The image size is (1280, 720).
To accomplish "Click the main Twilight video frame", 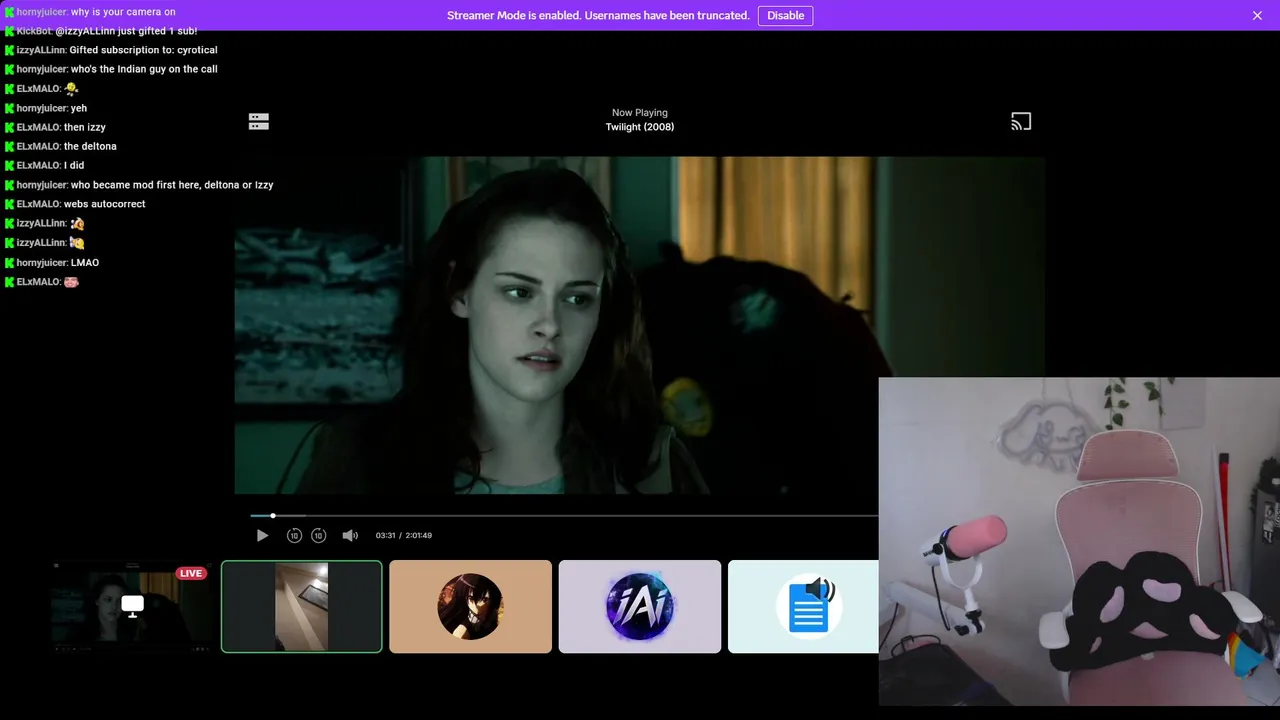I will 640,325.
